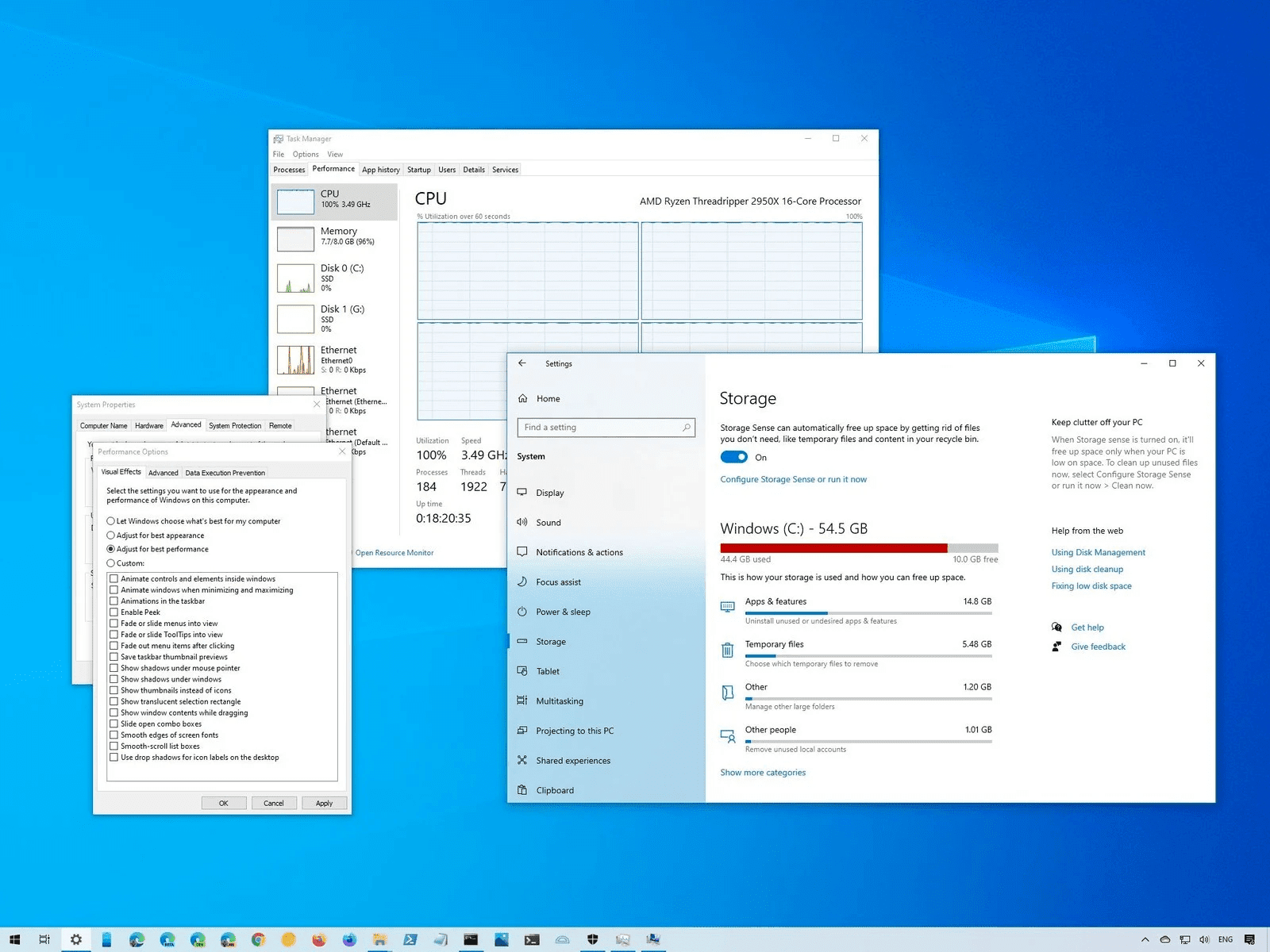The width and height of the screenshot is (1270, 952).
Task: Select the Temporary files icon
Action: pos(726,650)
